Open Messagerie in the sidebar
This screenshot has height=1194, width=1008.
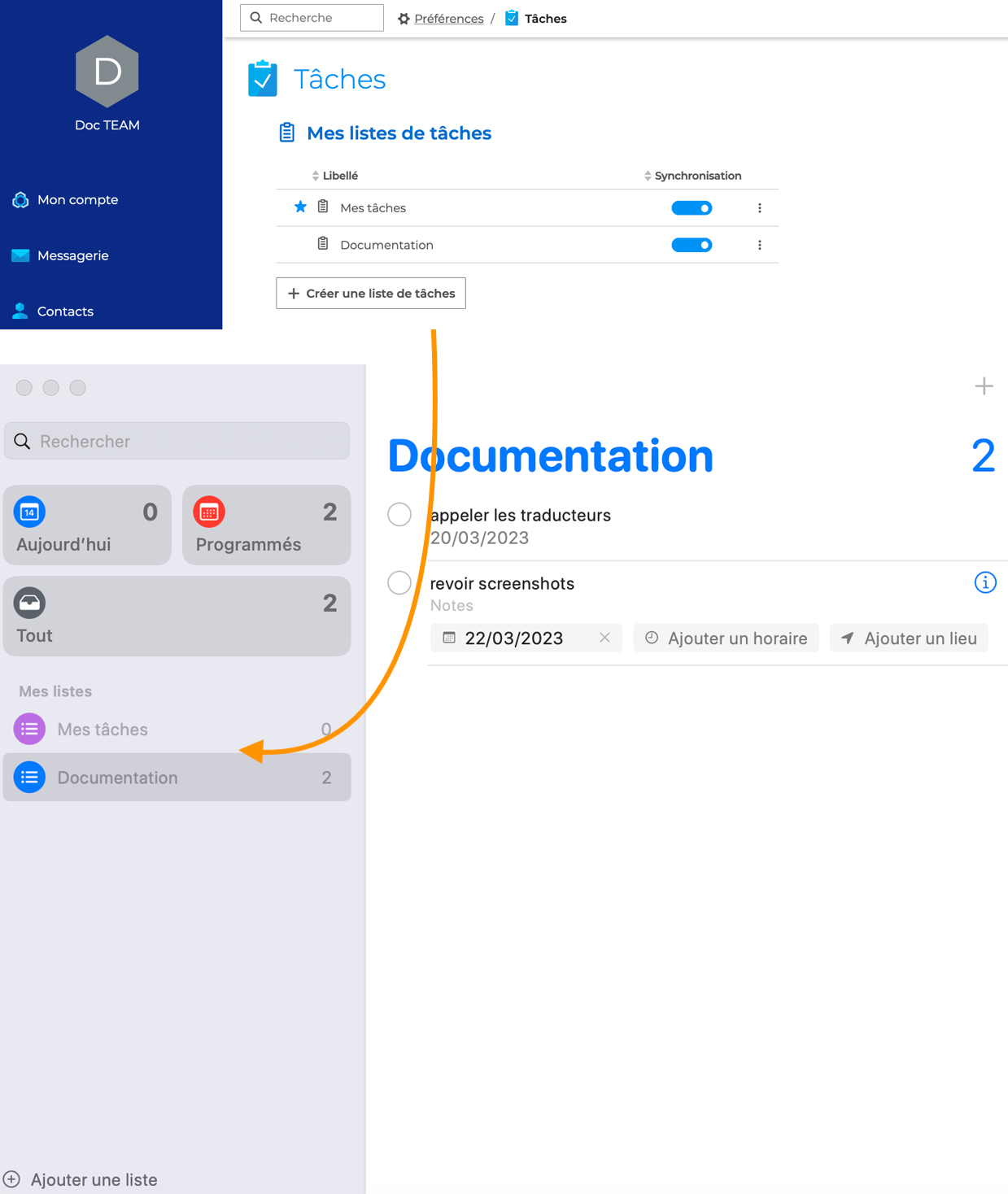72,255
